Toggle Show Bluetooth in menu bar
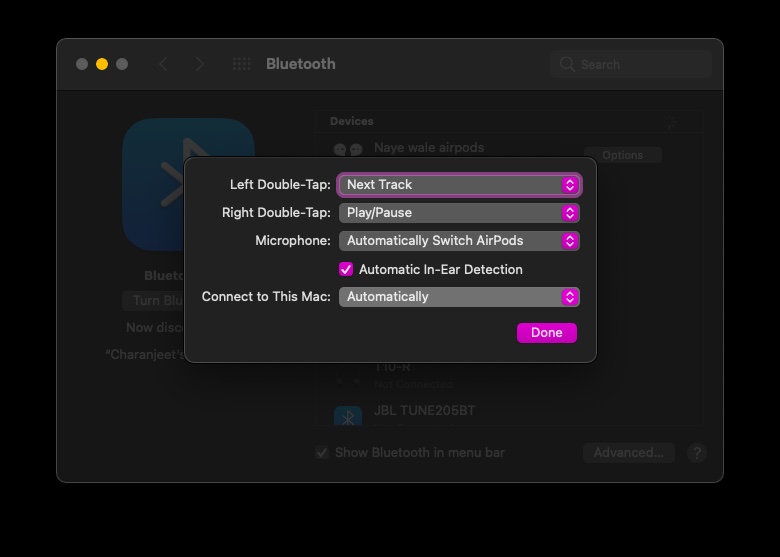 coord(322,453)
